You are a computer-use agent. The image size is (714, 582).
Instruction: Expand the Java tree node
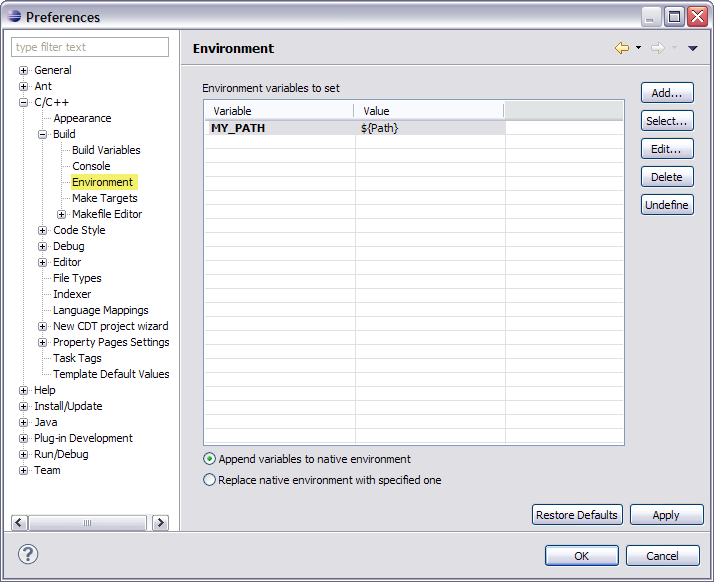(23, 423)
